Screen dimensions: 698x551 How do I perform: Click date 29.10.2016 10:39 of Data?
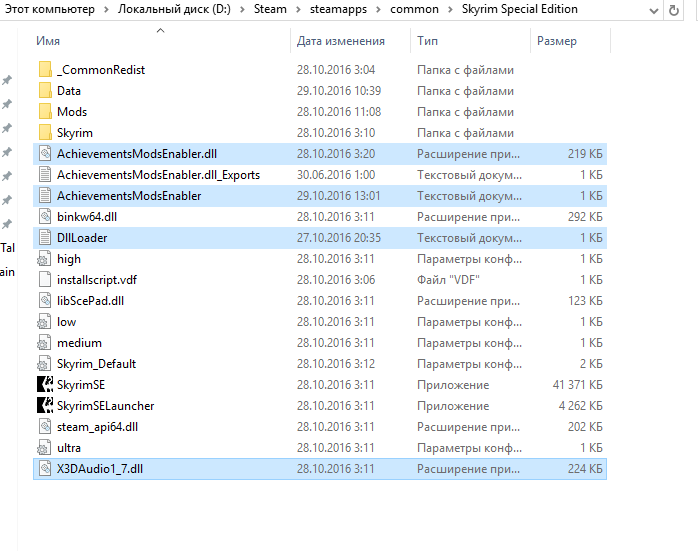tap(339, 91)
